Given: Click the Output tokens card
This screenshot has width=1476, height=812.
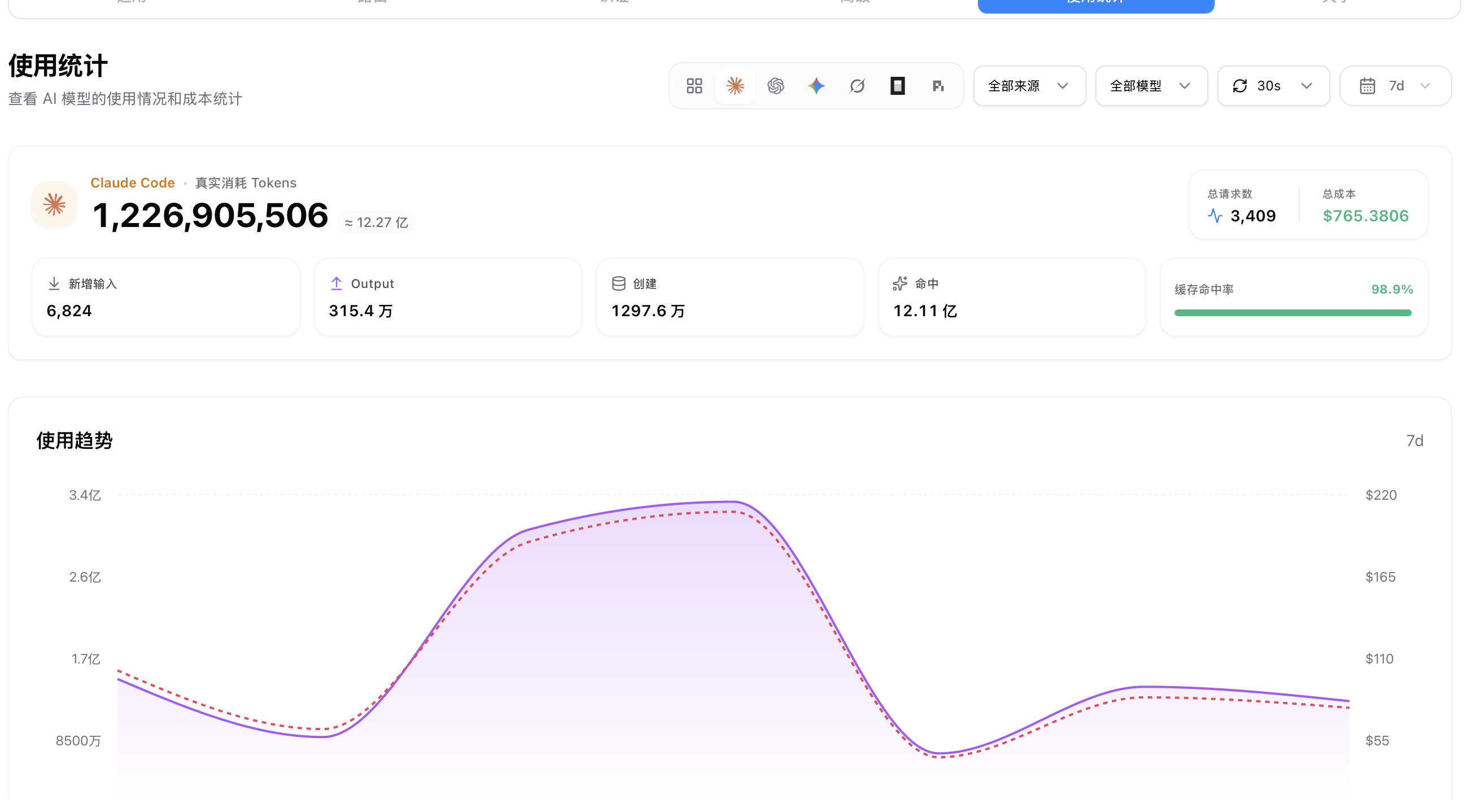Looking at the screenshot, I should [x=448, y=297].
